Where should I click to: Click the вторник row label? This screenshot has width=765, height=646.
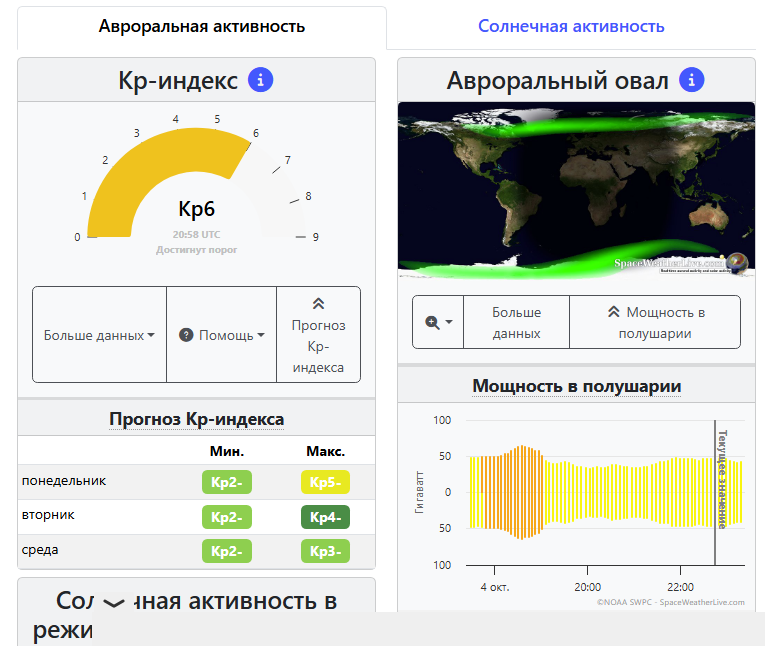coord(48,515)
